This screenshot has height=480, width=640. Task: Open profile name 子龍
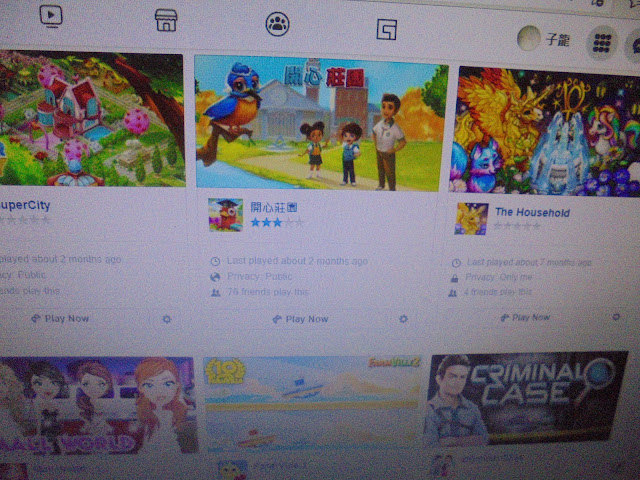click(x=558, y=40)
